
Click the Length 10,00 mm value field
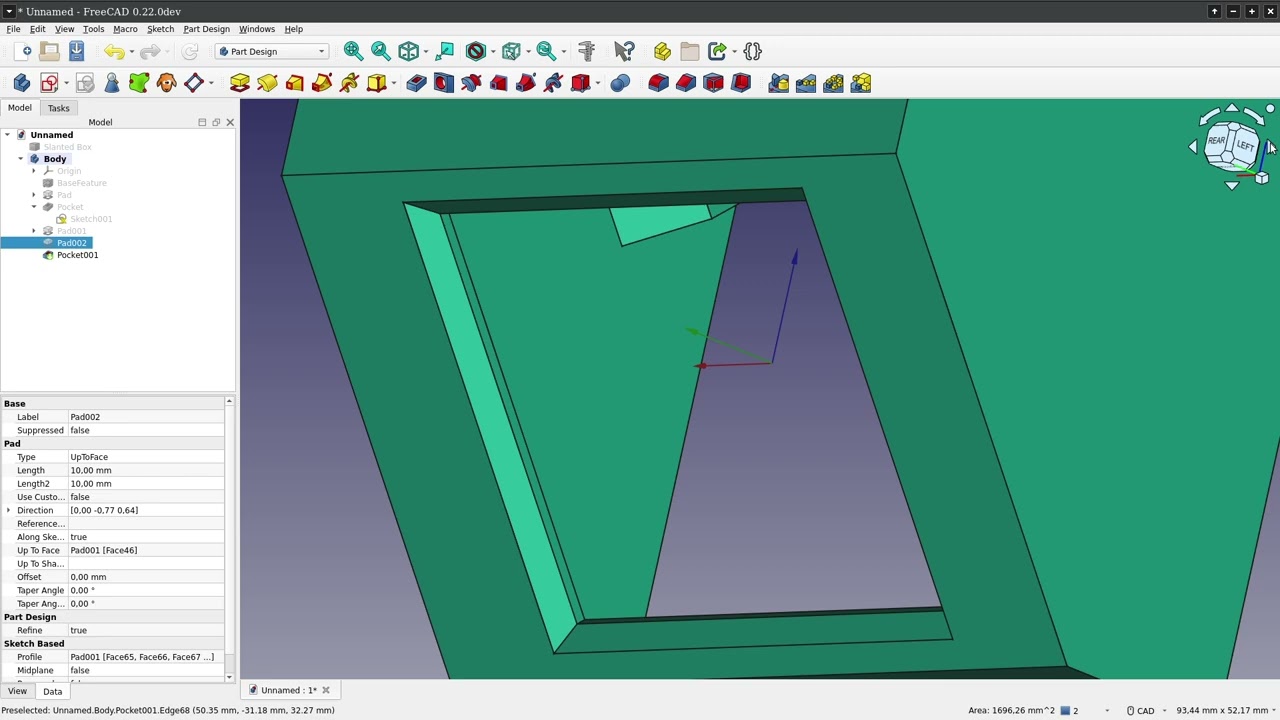pos(146,470)
